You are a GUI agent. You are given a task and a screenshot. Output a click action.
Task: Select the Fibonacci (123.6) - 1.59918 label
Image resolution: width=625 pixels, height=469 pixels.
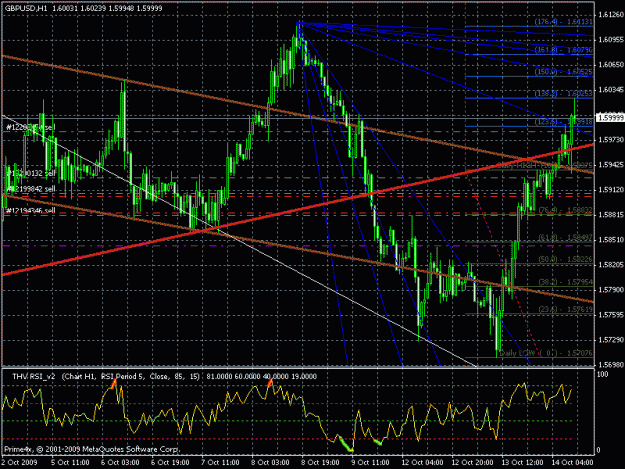563,122
